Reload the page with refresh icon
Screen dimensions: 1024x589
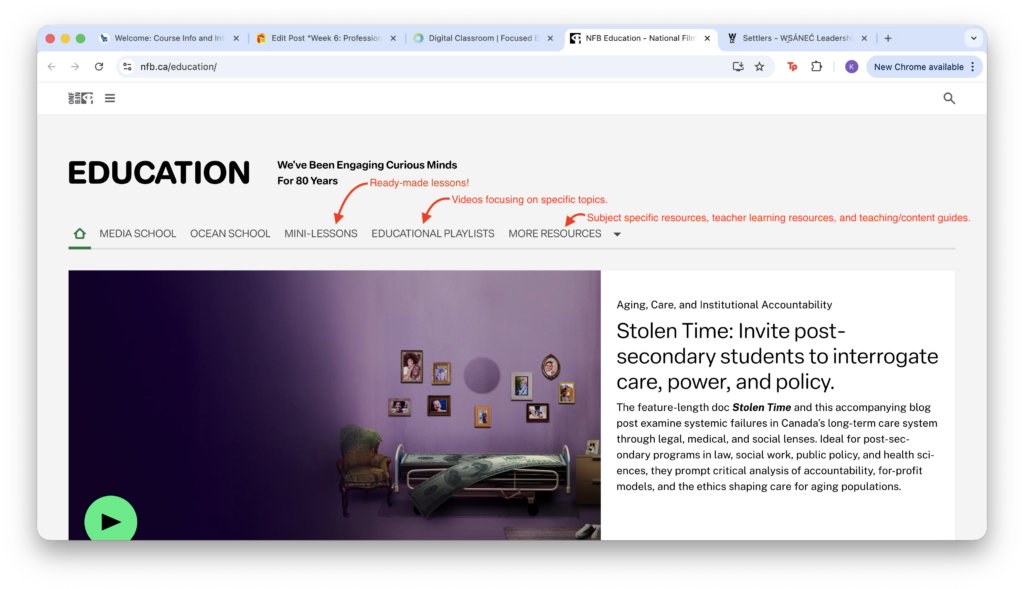(x=99, y=67)
